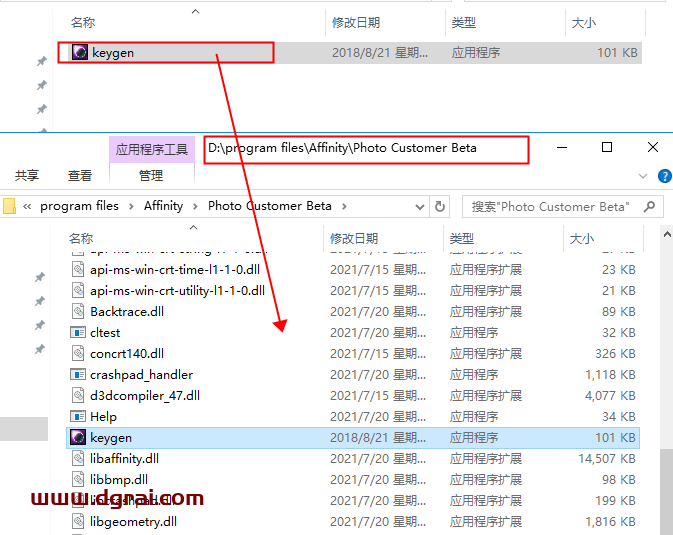The image size is (673, 535).
Task: Select d3dcompiler_47.dll file name
Action: (x=145, y=395)
